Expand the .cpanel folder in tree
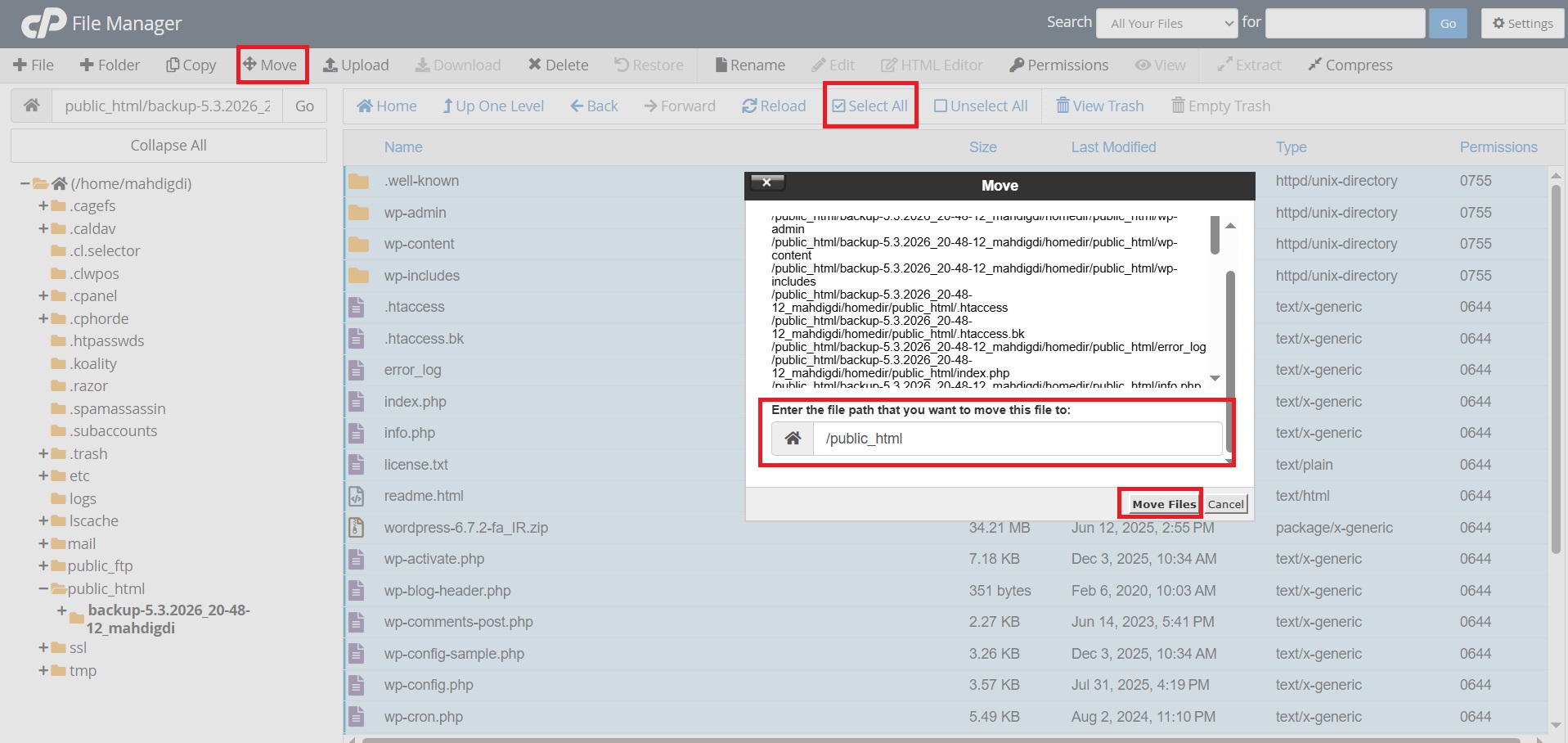This screenshot has width=1568, height=743. (43, 295)
